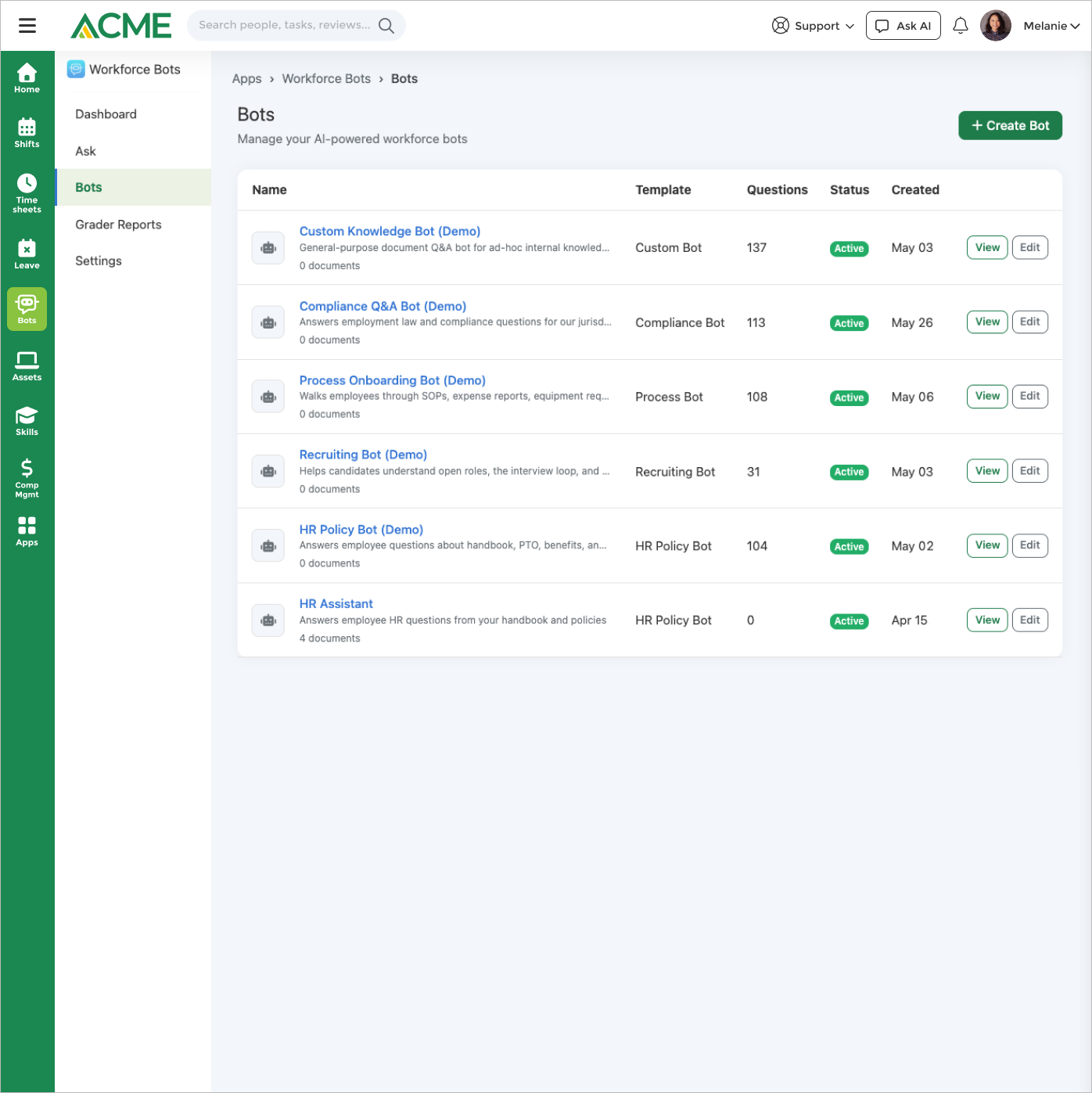
Task: Edit the Custom Knowledge Bot
Action: 1029,248
